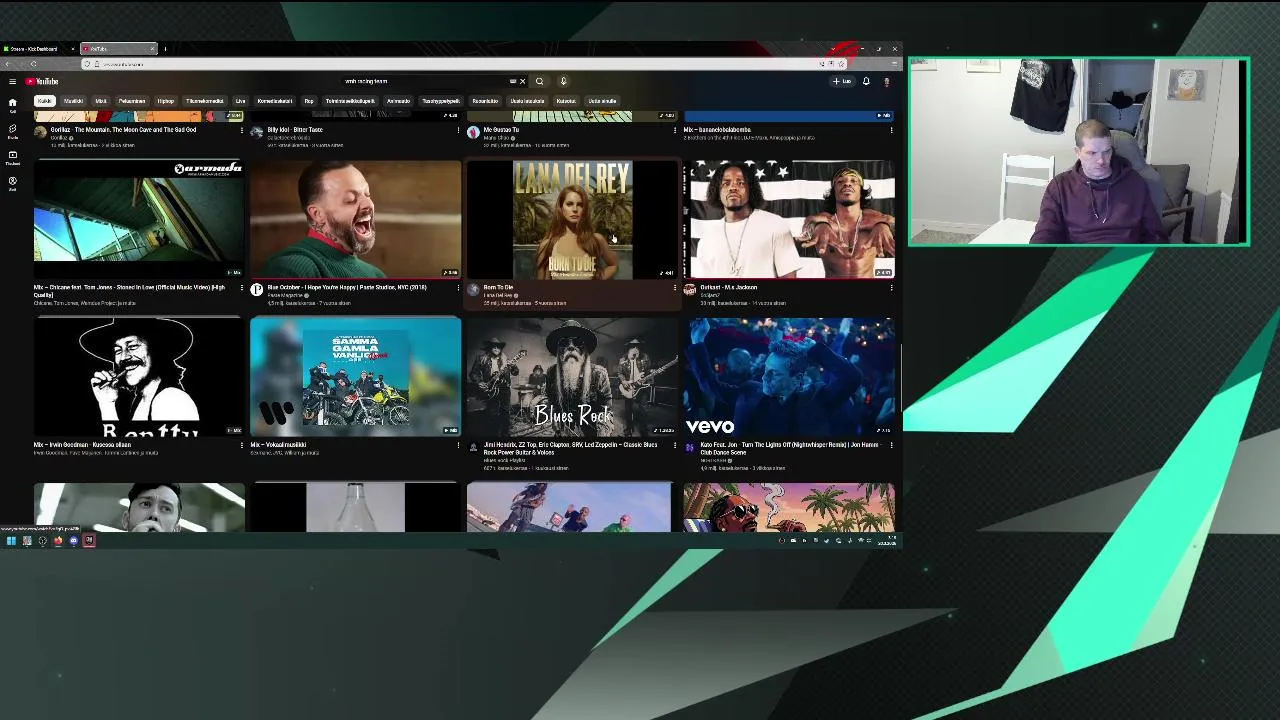The height and width of the screenshot is (720, 1280).
Task: Open the notifications bell
Action: (866, 82)
